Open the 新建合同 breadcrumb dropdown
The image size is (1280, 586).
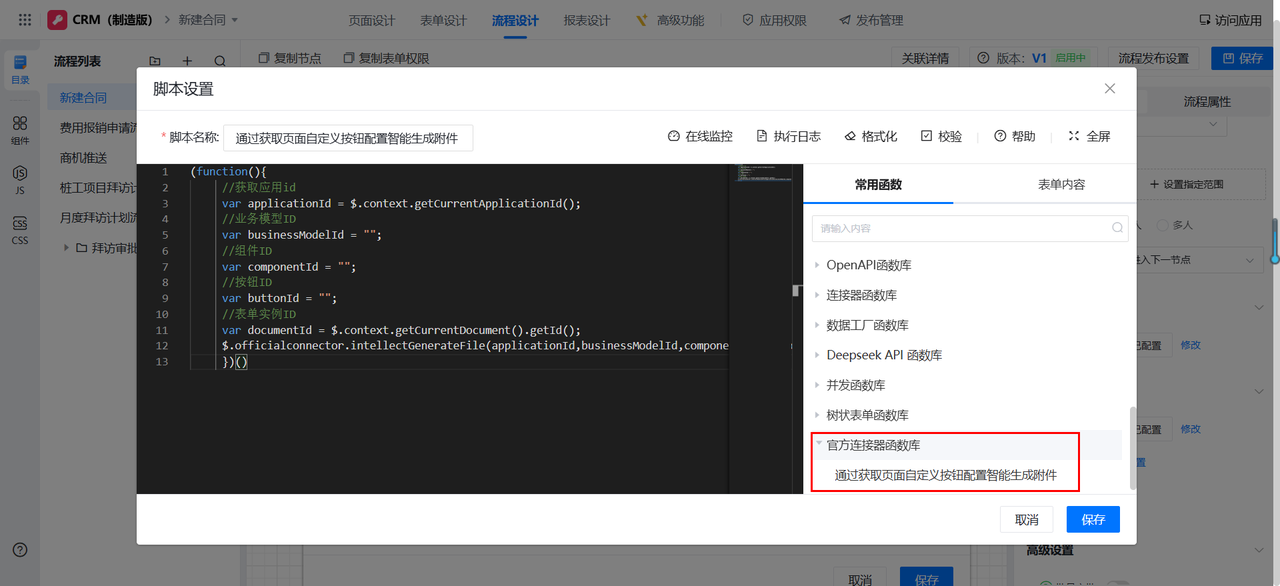tap(208, 20)
